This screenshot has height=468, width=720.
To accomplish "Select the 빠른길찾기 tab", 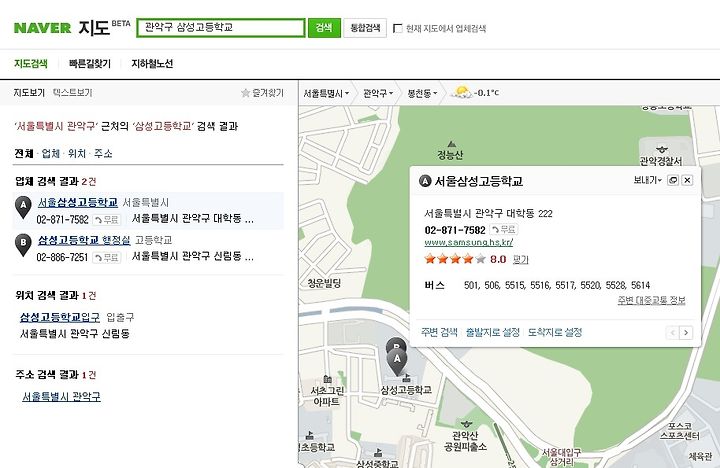I will click(x=90, y=63).
